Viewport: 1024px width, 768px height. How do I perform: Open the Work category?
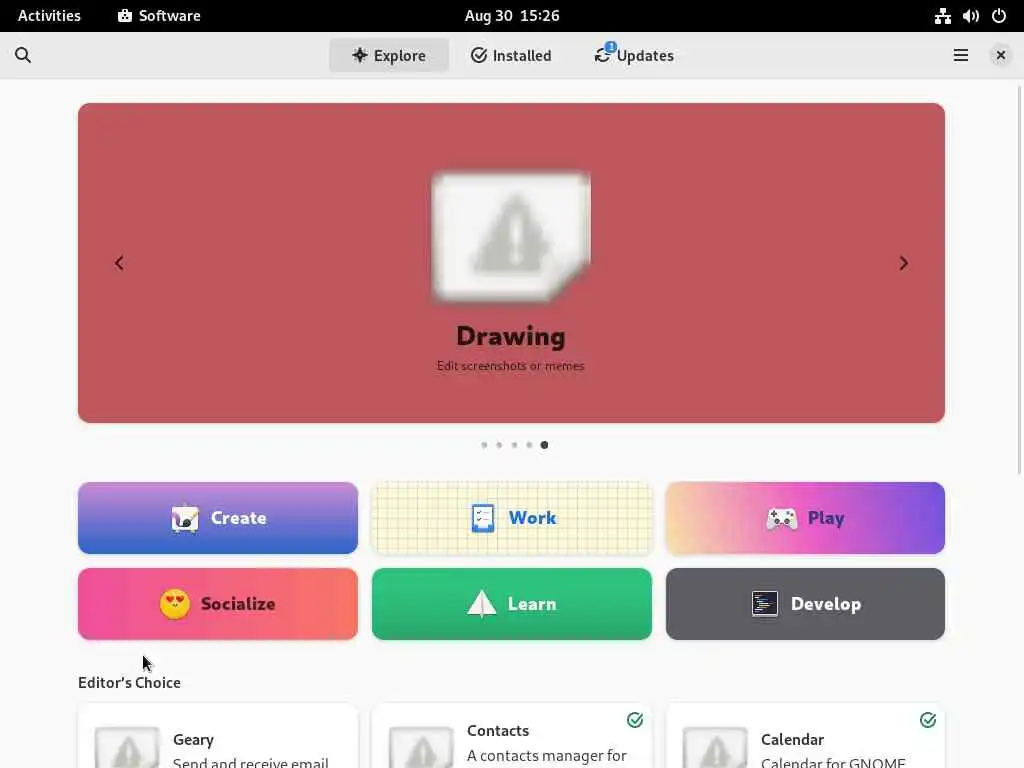click(x=511, y=518)
